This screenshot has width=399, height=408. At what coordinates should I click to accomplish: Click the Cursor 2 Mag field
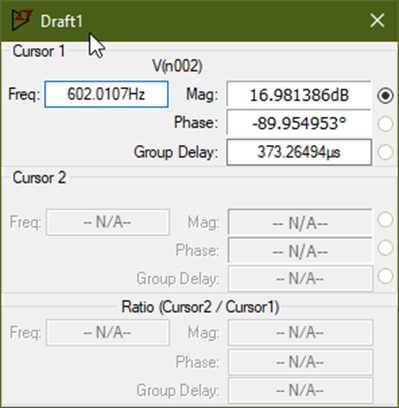coord(300,222)
